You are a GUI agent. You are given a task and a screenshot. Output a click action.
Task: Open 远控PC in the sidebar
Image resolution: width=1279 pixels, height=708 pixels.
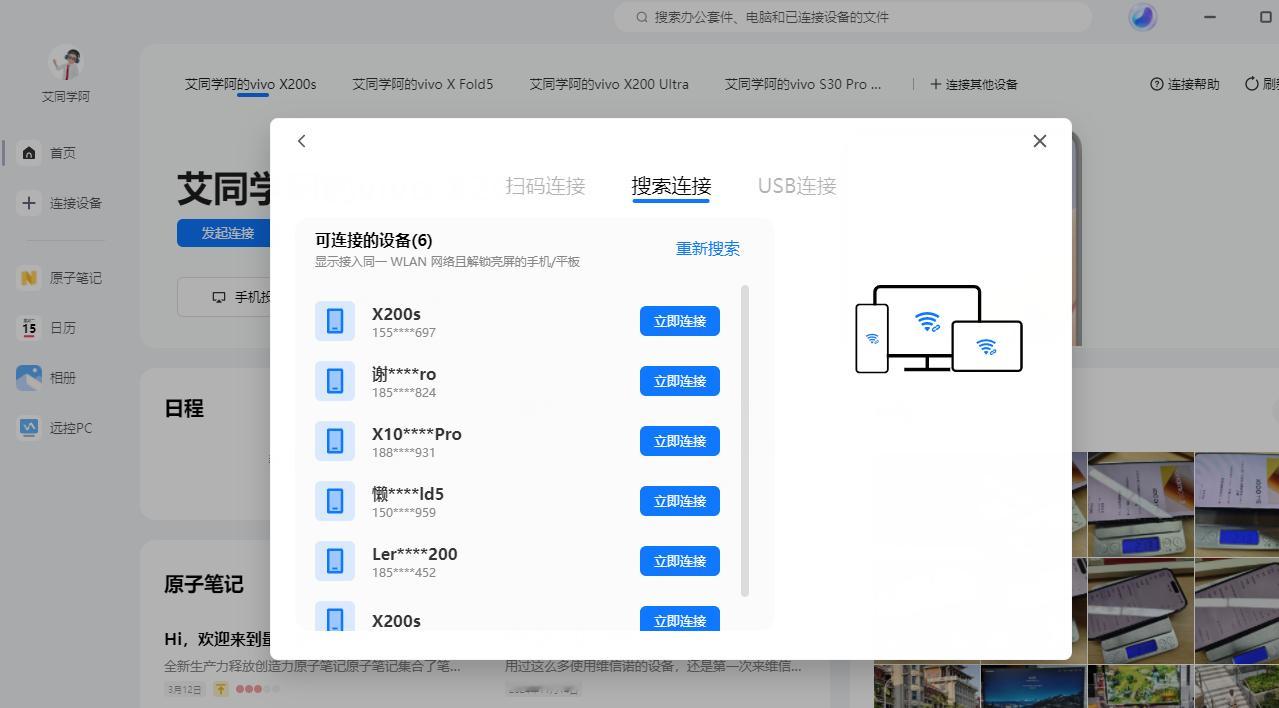pos(56,428)
